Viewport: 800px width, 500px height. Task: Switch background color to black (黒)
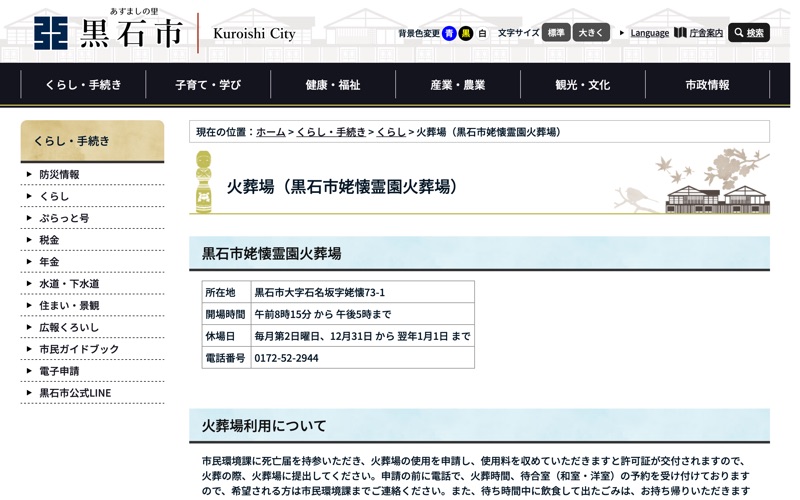465,33
